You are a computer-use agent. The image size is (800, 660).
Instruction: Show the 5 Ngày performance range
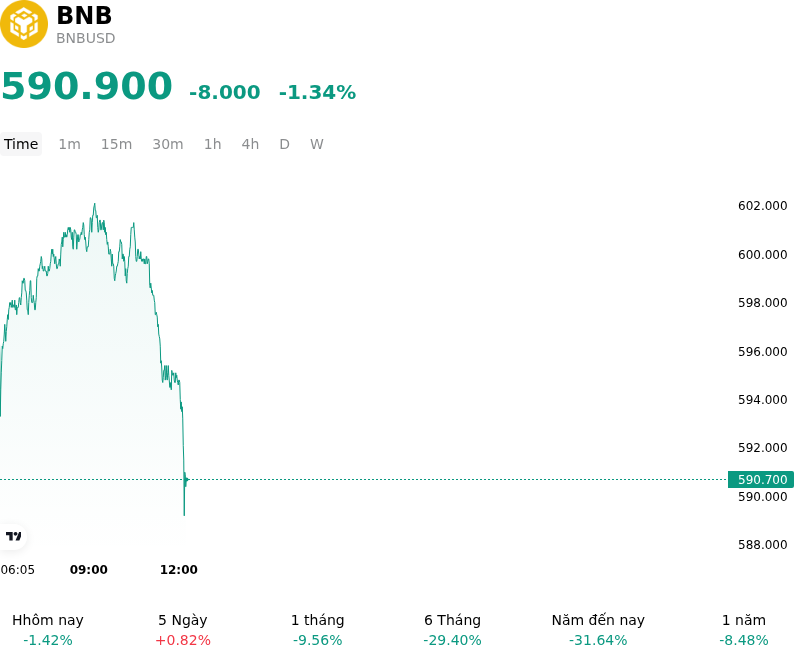click(183, 630)
